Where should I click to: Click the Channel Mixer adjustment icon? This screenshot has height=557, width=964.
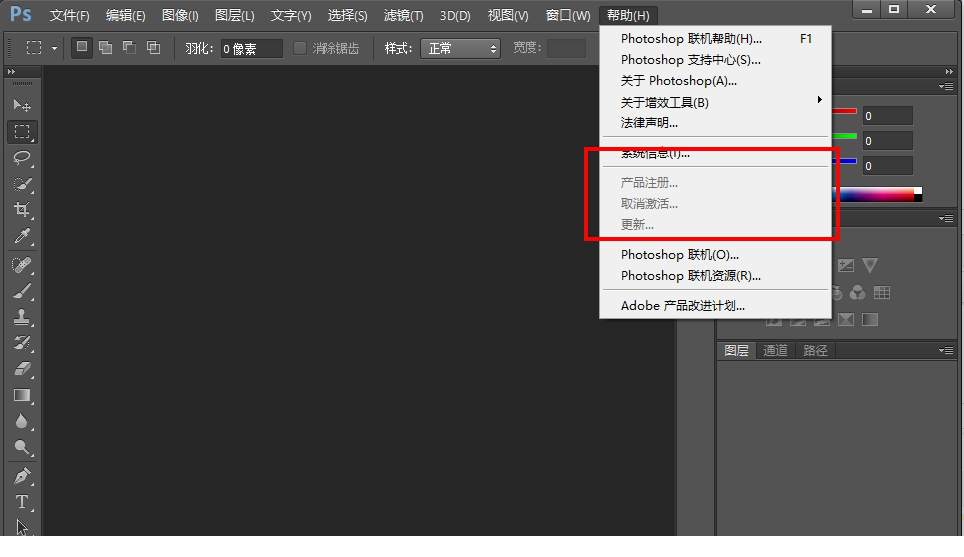[858, 293]
